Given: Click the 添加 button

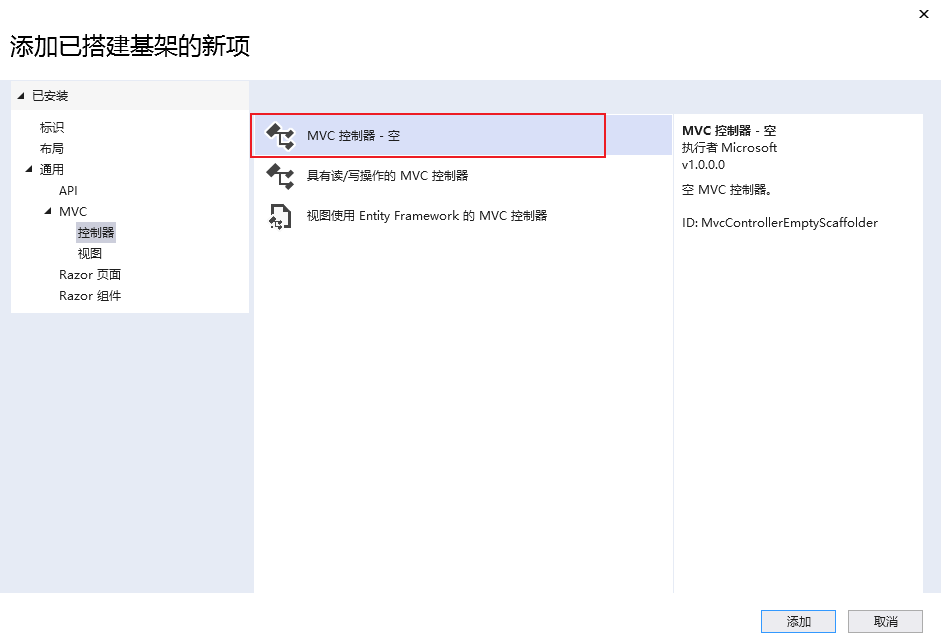Looking at the screenshot, I should (798, 621).
